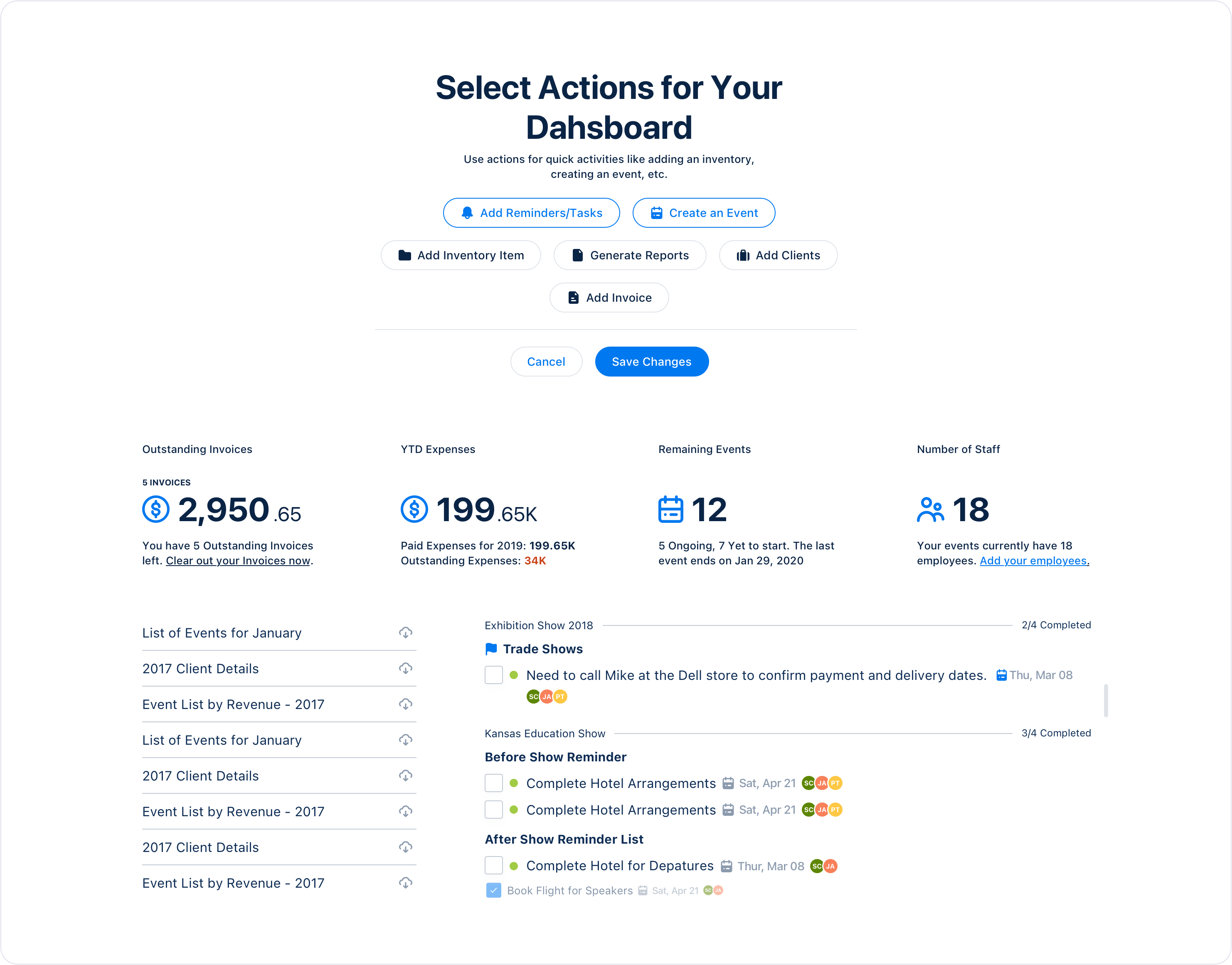Screen dimensions: 1232x965
Task: Select the Add Reminders/Tasks action
Action: pos(531,212)
